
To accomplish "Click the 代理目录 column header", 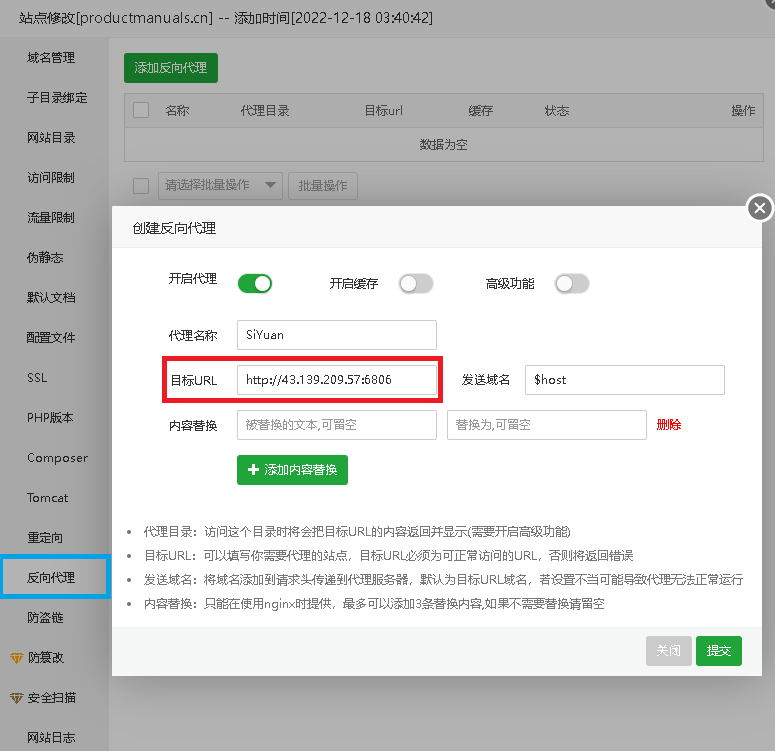I will 265,111.
